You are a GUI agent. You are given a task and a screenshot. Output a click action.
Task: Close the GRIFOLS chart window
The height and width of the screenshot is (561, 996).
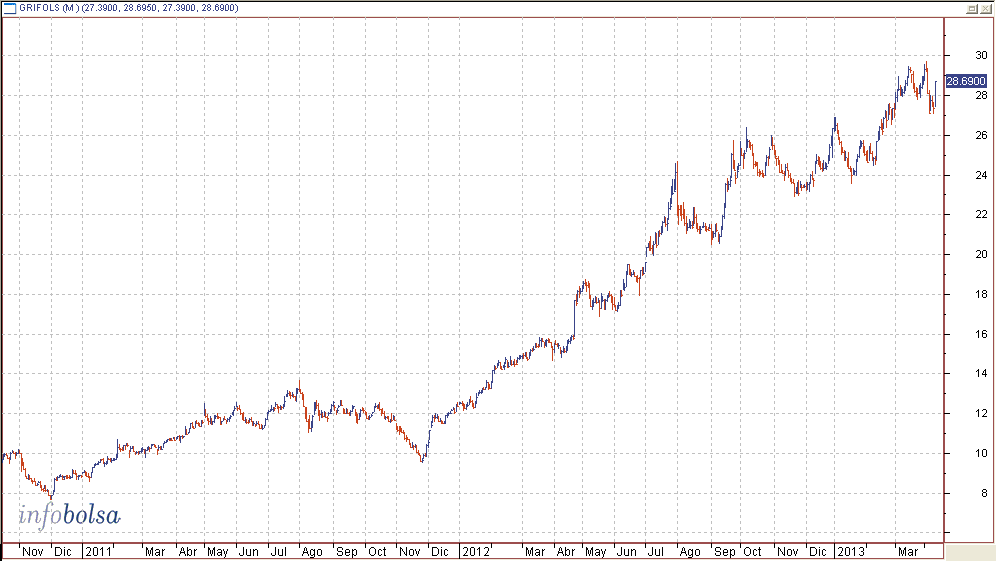(x=985, y=8)
